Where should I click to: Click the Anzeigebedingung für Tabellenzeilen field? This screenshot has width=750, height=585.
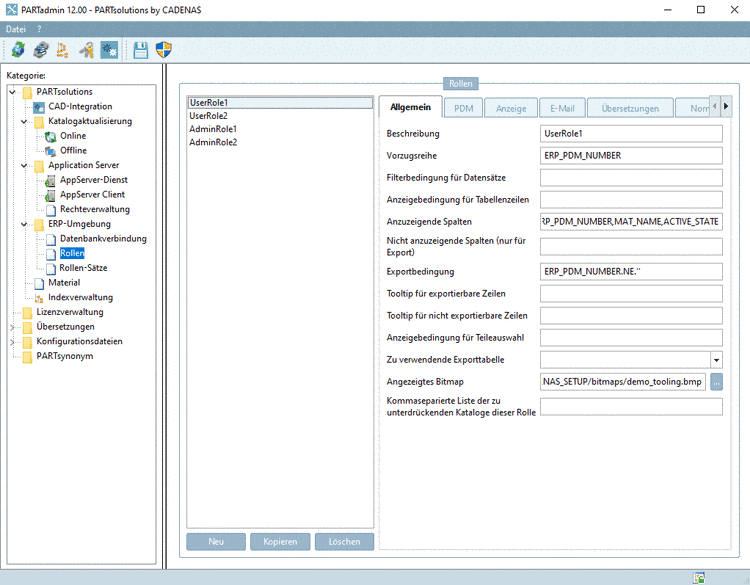631,199
